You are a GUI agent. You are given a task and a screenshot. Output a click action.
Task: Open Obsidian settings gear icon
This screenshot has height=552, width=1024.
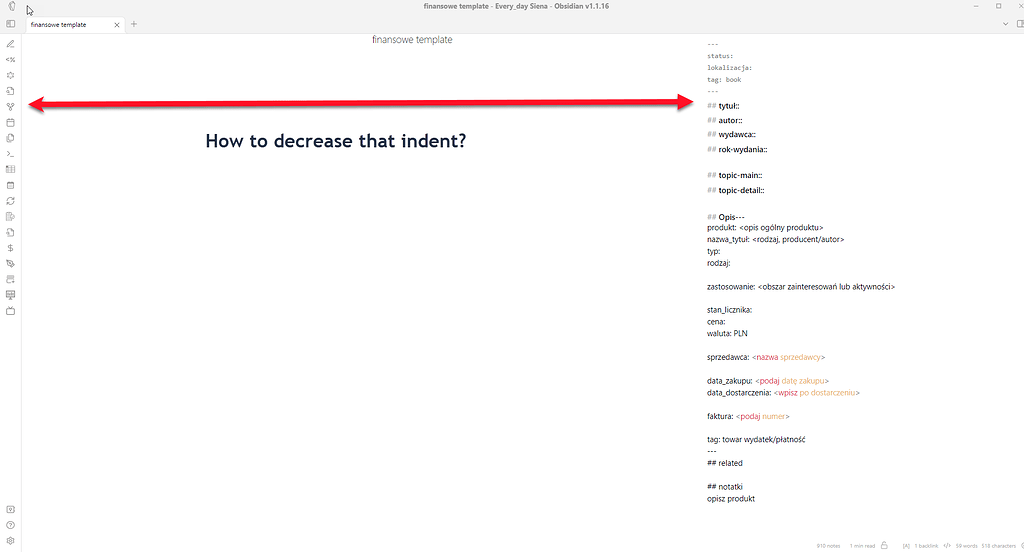click(10, 540)
